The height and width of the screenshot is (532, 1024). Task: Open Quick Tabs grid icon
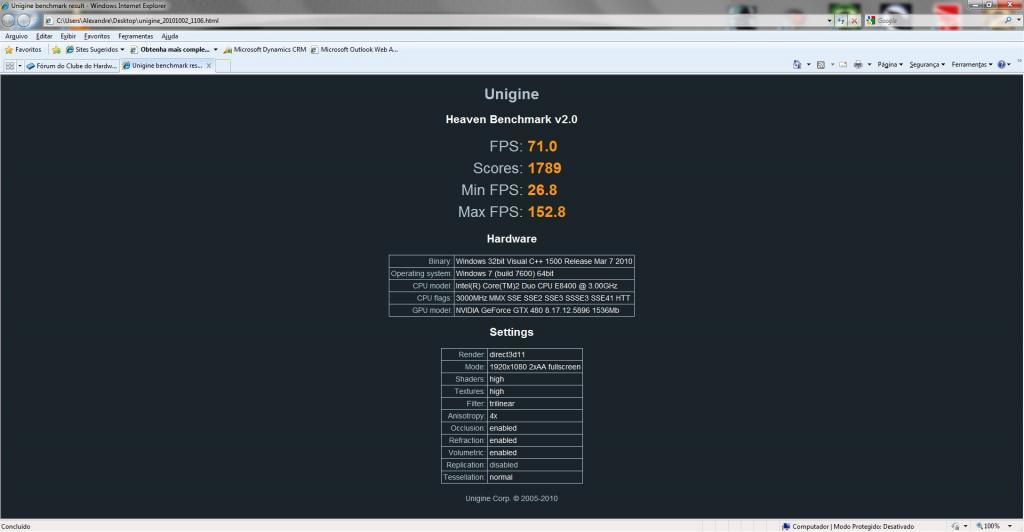[9, 65]
